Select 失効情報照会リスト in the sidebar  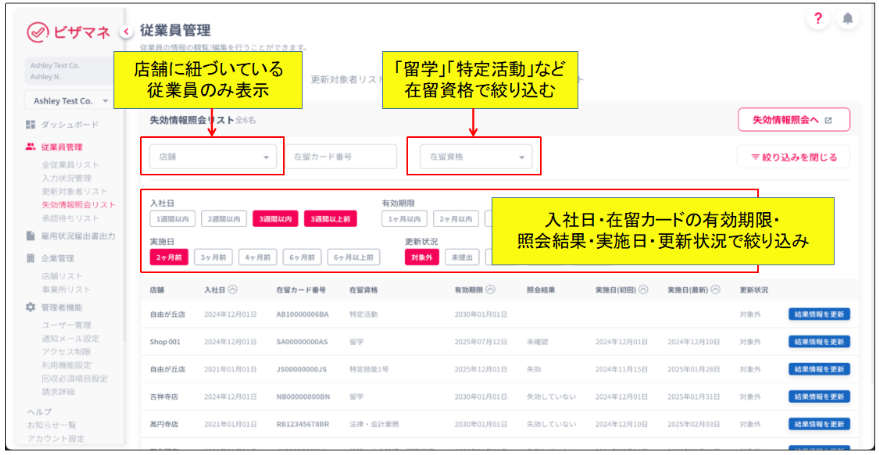tap(78, 204)
